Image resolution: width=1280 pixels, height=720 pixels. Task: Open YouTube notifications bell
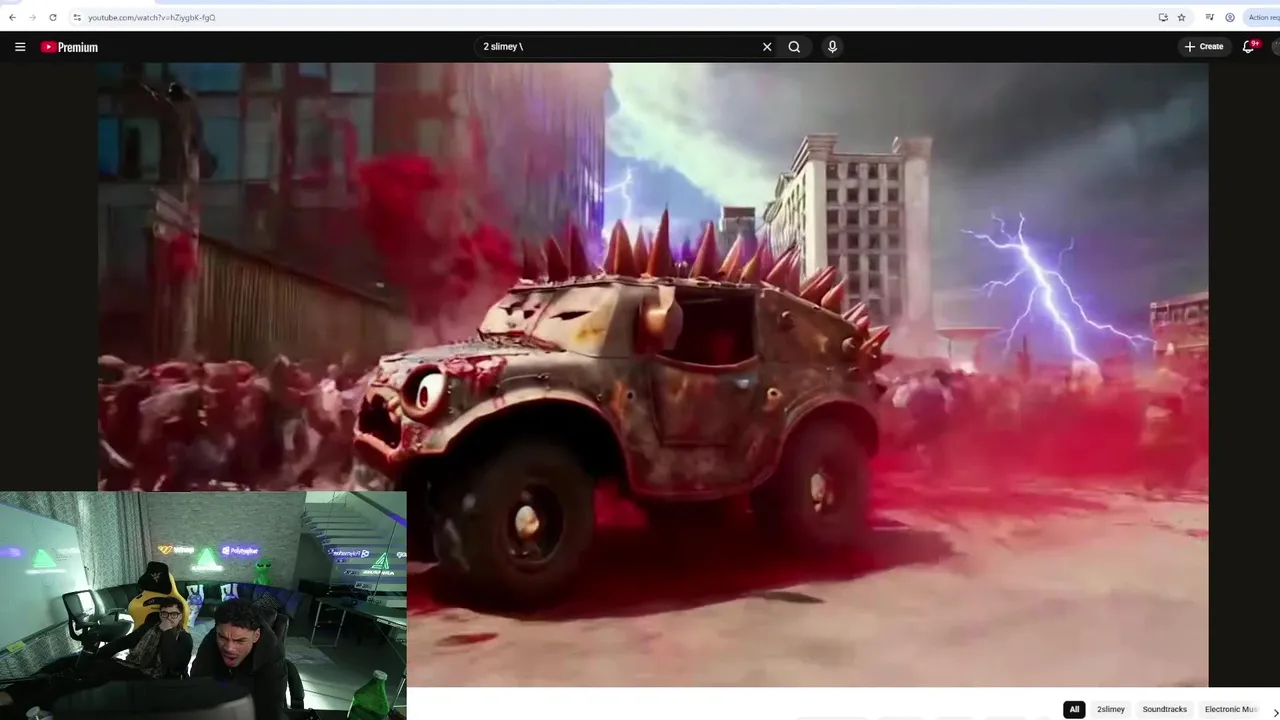pyautogui.click(x=1248, y=47)
